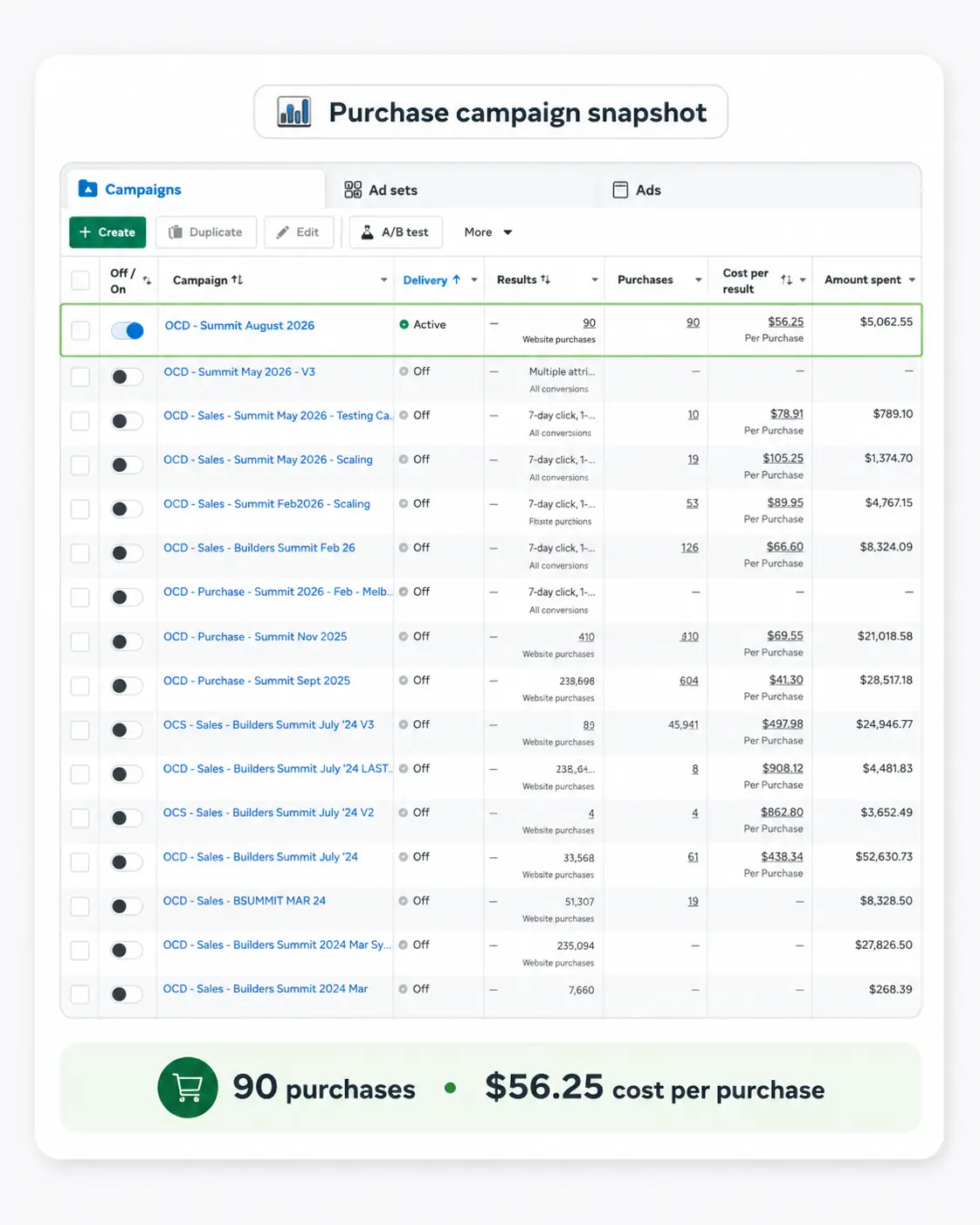Click the $5,062.55 amount spent cell
This screenshot has height=1225, width=980.
tap(886, 322)
